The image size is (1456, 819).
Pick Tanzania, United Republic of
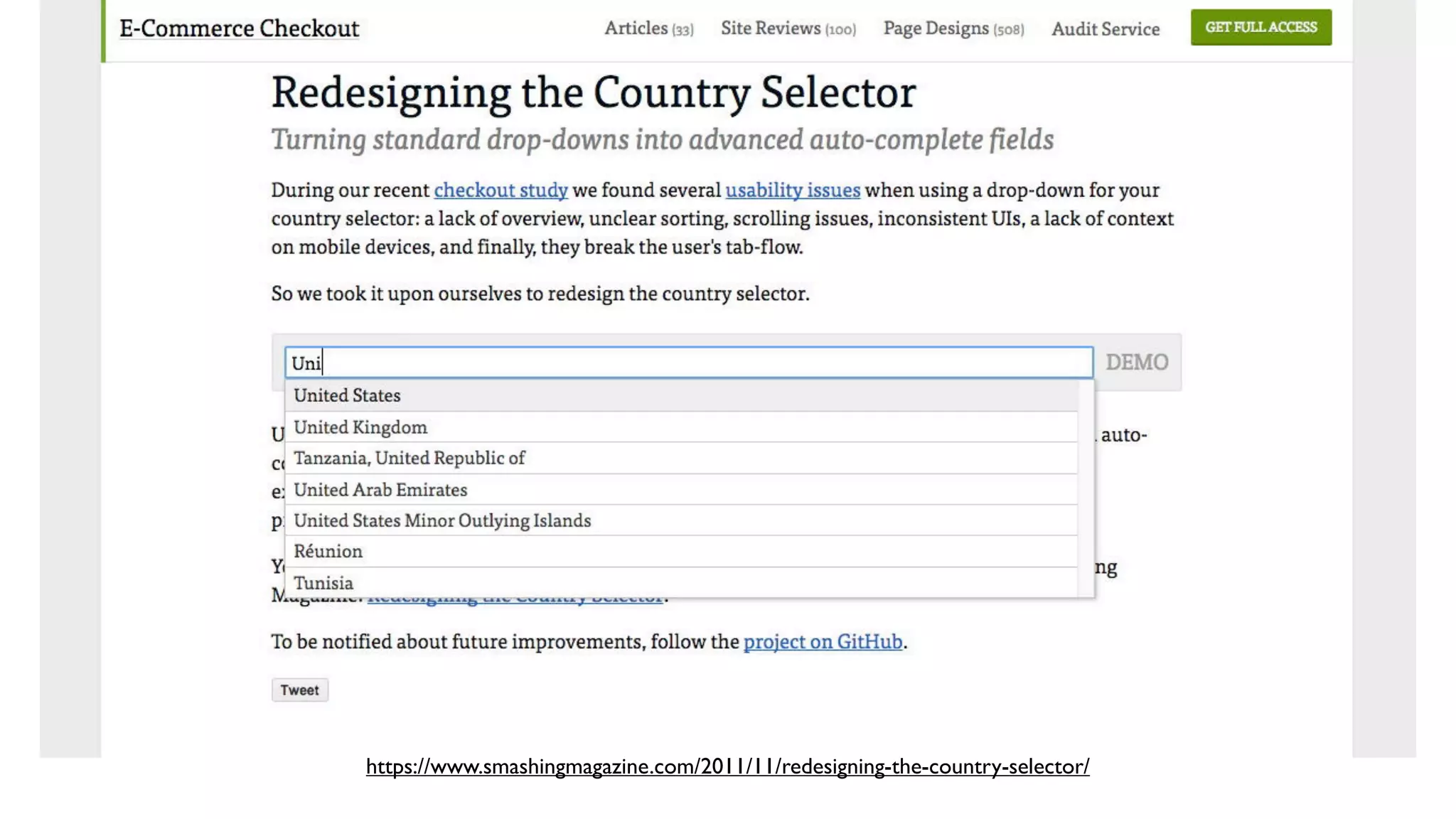coord(409,459)
